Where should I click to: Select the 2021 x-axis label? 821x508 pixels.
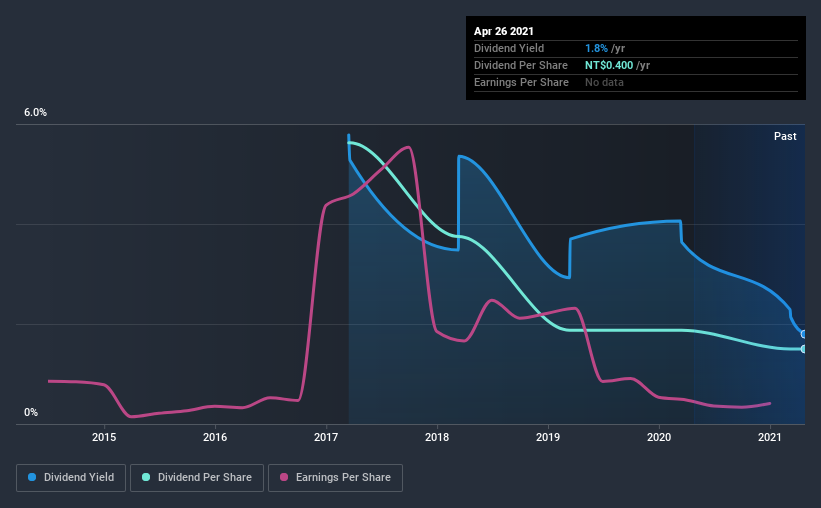[770, 437]
